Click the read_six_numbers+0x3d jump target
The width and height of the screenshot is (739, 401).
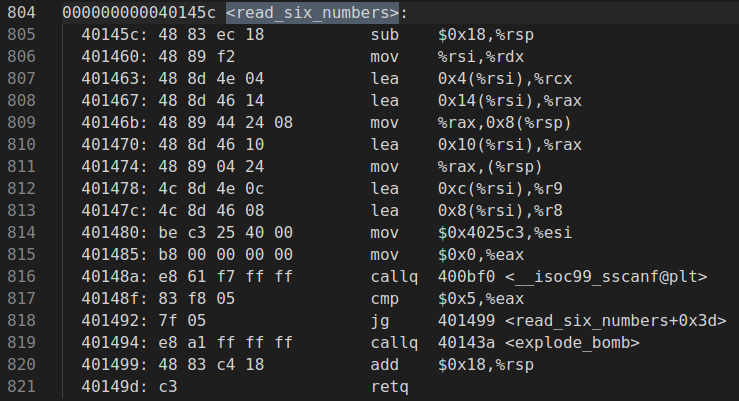(615, 320)
